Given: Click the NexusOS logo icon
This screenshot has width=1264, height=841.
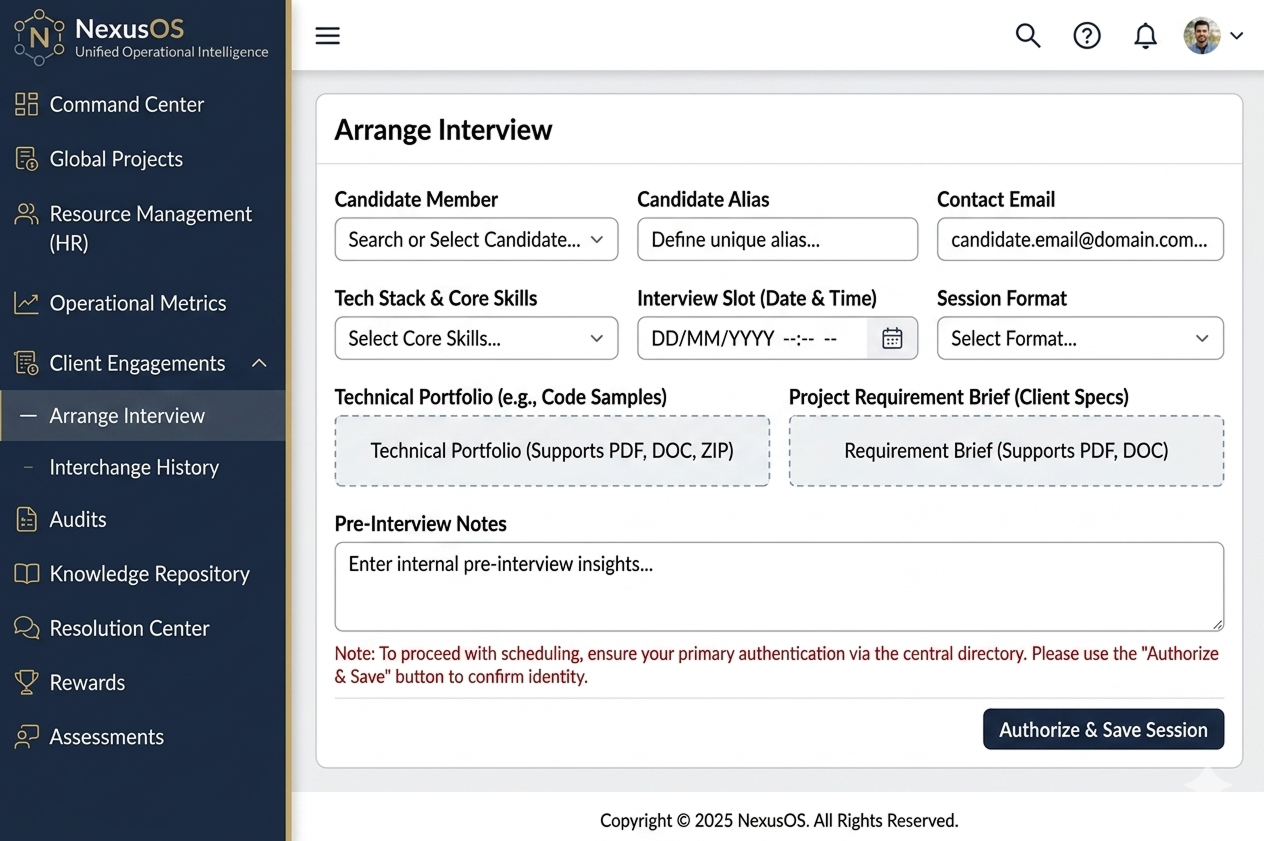Looking at the screenshot, I should pyautogui.click(x=39, y=37).
